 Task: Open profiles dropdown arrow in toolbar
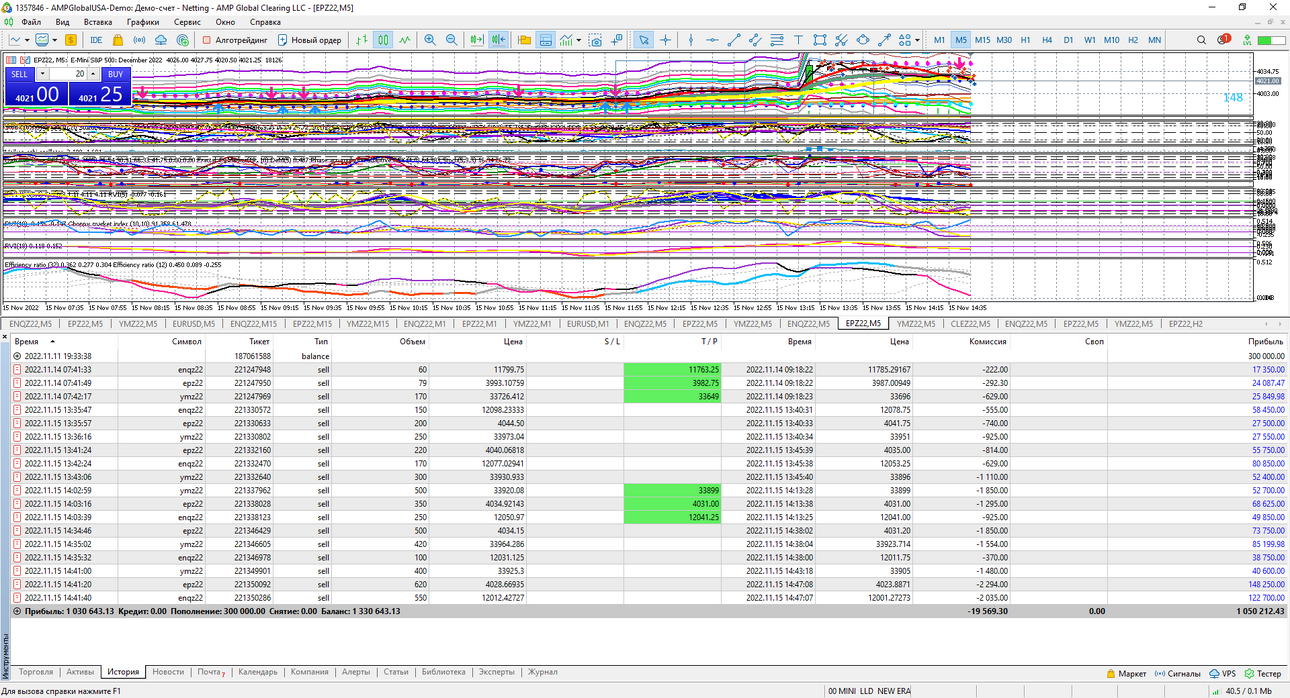[x=55, y=40]
